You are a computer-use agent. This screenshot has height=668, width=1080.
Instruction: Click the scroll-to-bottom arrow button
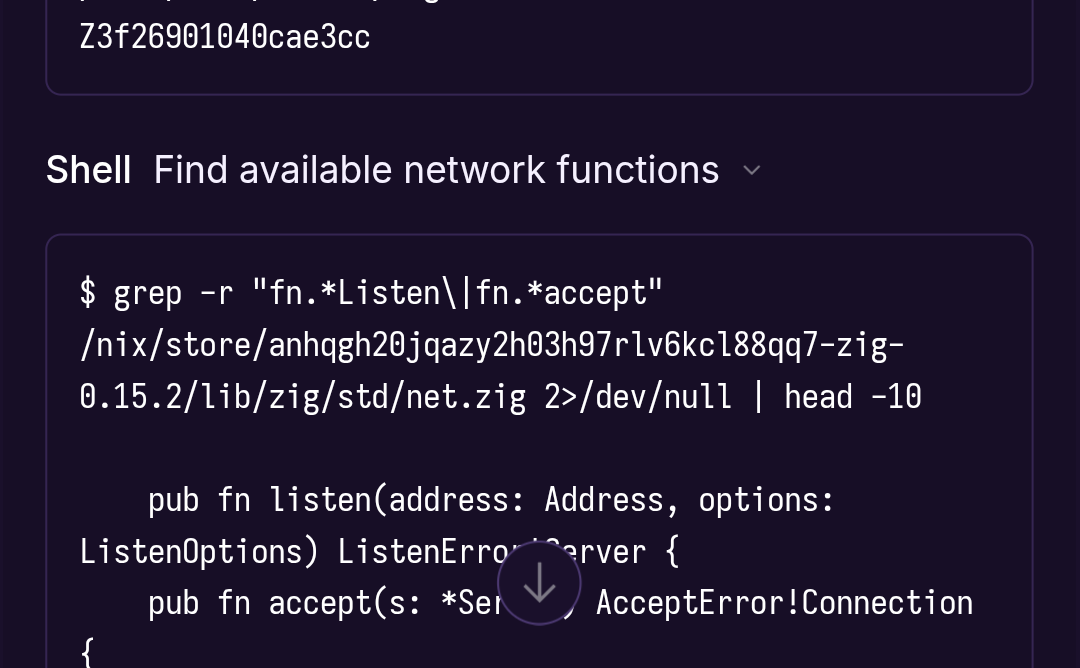coord(539,583)
